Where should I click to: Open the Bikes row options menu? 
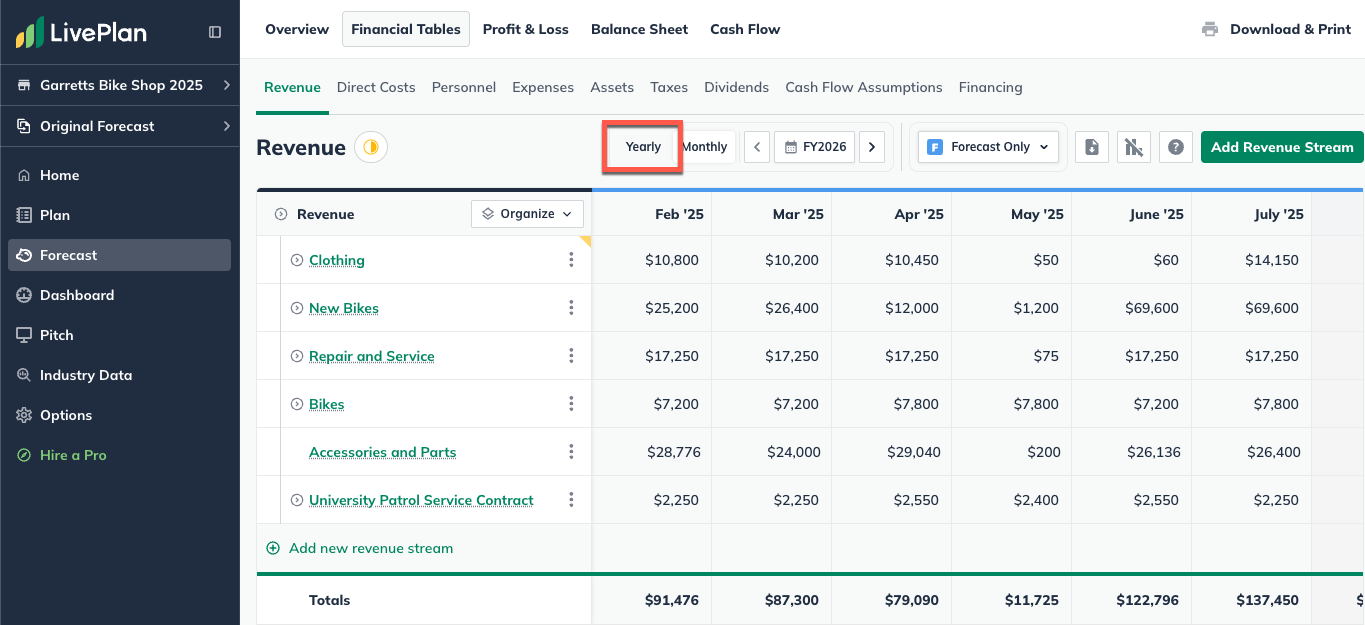point(571,404)
